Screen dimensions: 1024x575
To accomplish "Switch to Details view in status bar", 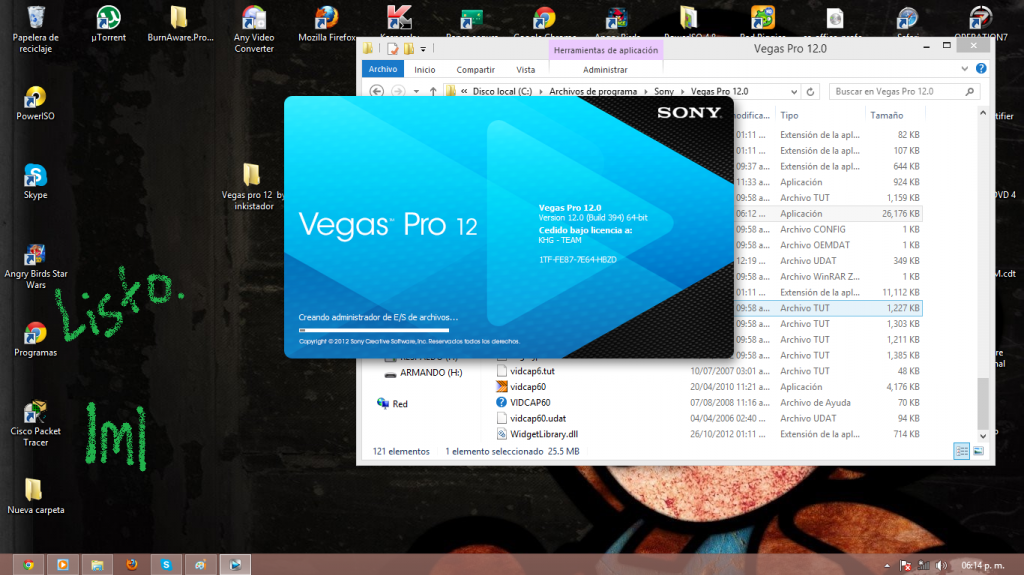I will [x=961, y=451].
